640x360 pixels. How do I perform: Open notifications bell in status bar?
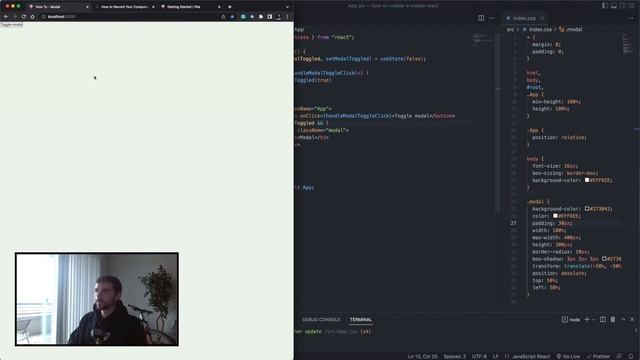631,356
